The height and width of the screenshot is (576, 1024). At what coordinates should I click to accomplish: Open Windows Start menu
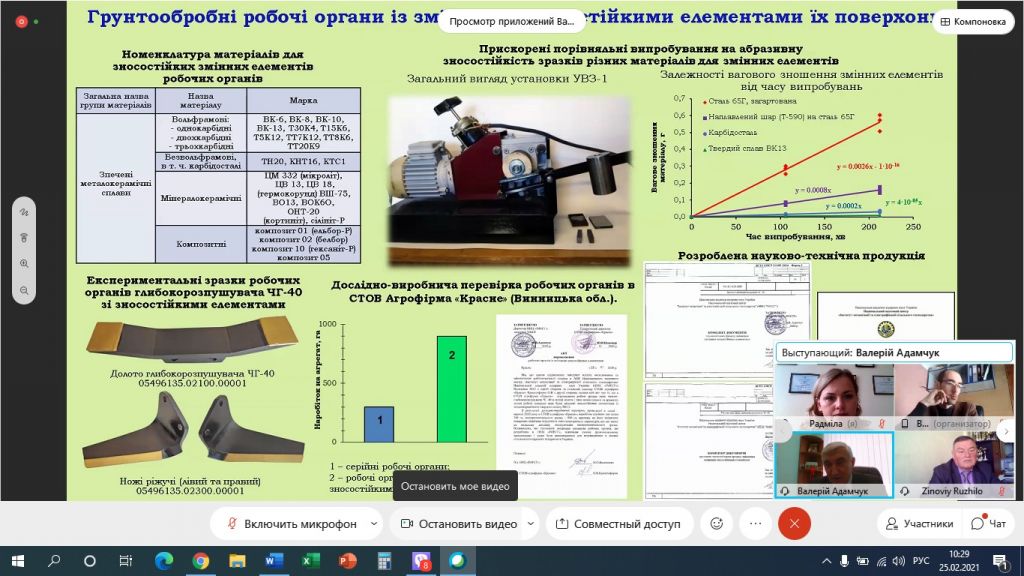click(x=18, y=561)
